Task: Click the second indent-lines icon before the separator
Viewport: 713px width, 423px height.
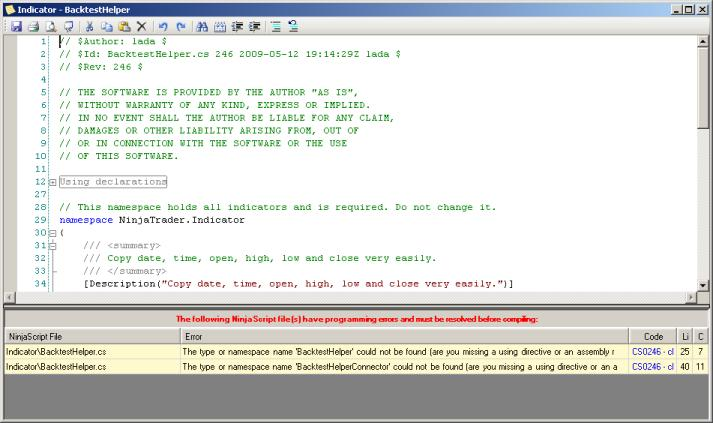Action: pyautogui.click(x=255, y=26)
